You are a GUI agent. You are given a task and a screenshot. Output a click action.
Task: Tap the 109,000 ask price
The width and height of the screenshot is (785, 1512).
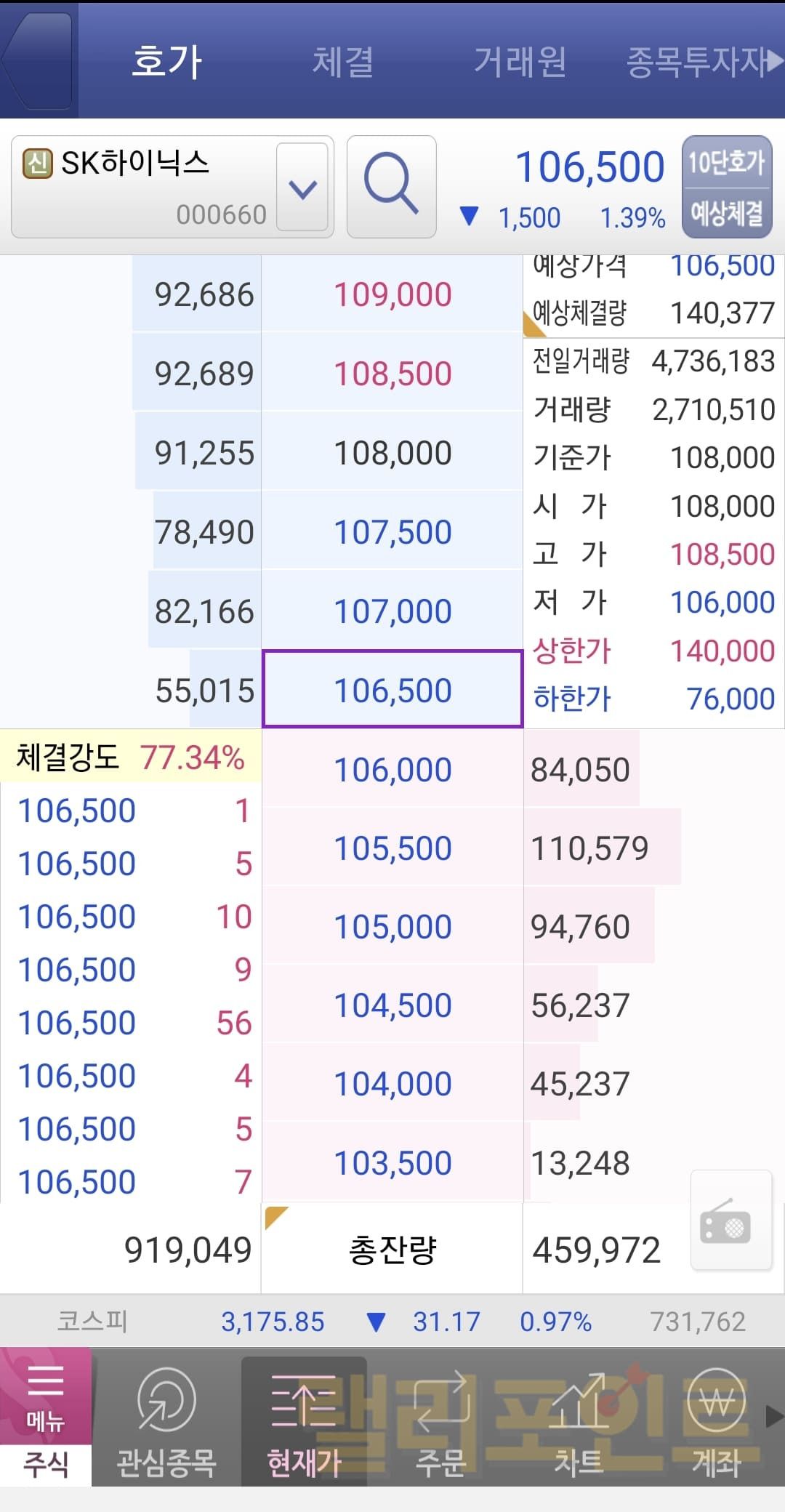pos(392,294)
